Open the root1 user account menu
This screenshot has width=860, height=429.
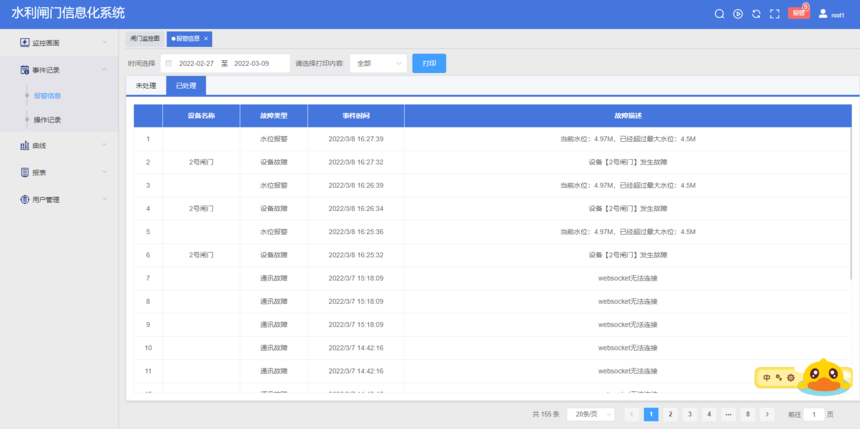[x=831, y=14]
